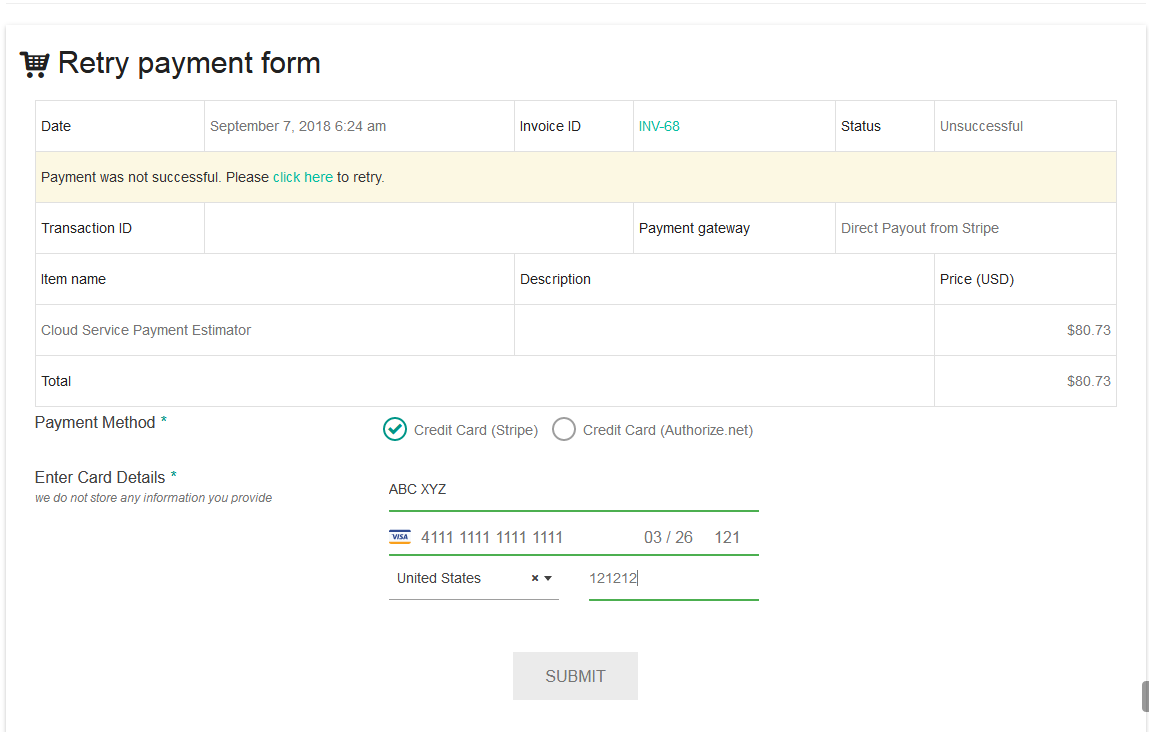Click the card number field 4111 1111 1111 1111
1149x732 pixels.
492,537
